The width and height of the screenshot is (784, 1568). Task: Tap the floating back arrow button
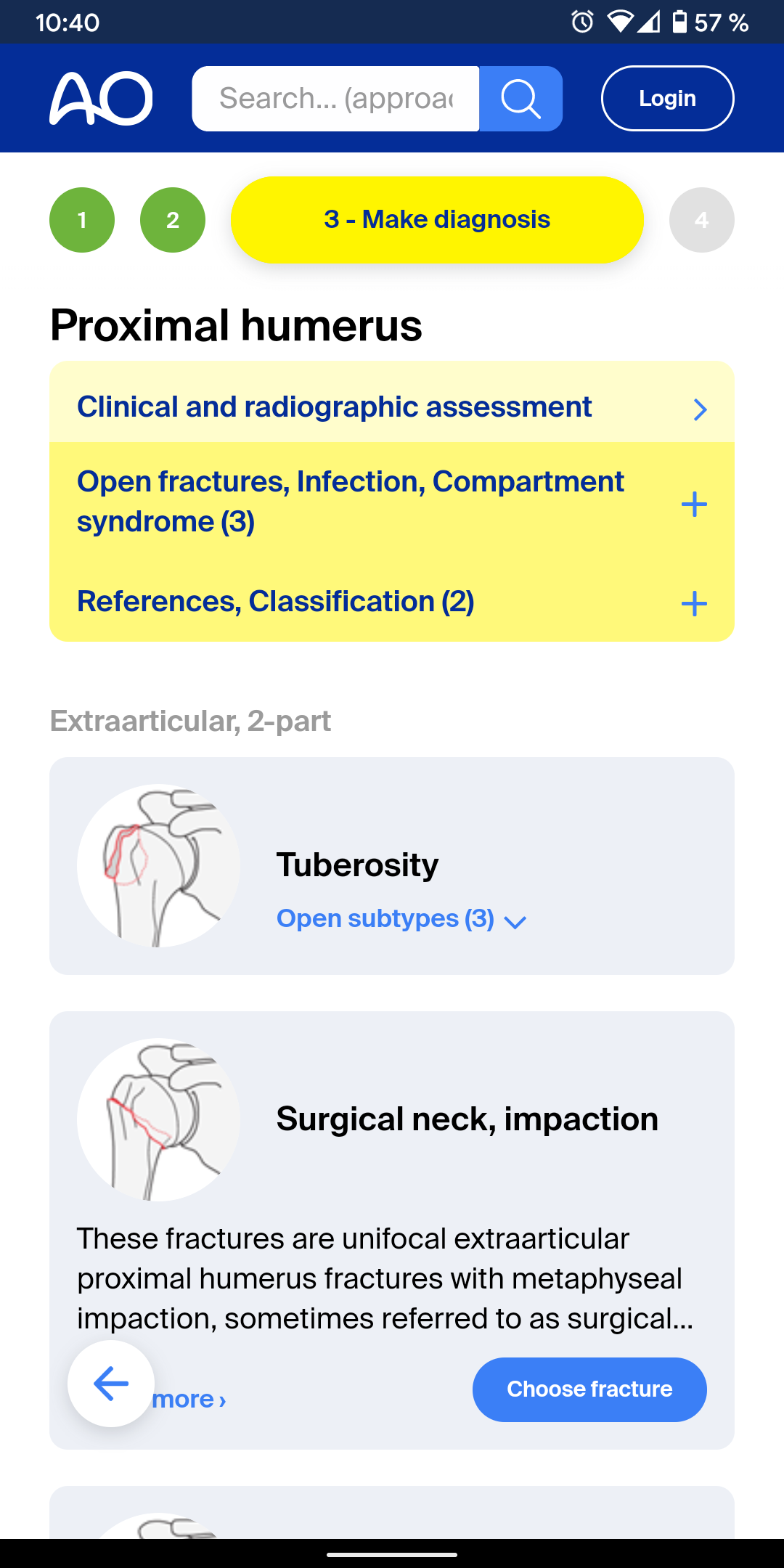pos(111,1384)
